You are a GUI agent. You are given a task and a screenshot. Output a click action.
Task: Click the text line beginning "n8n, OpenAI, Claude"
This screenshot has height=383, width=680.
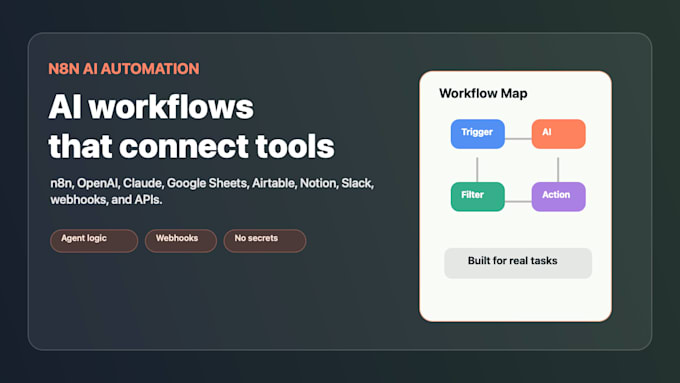(212, 183)
